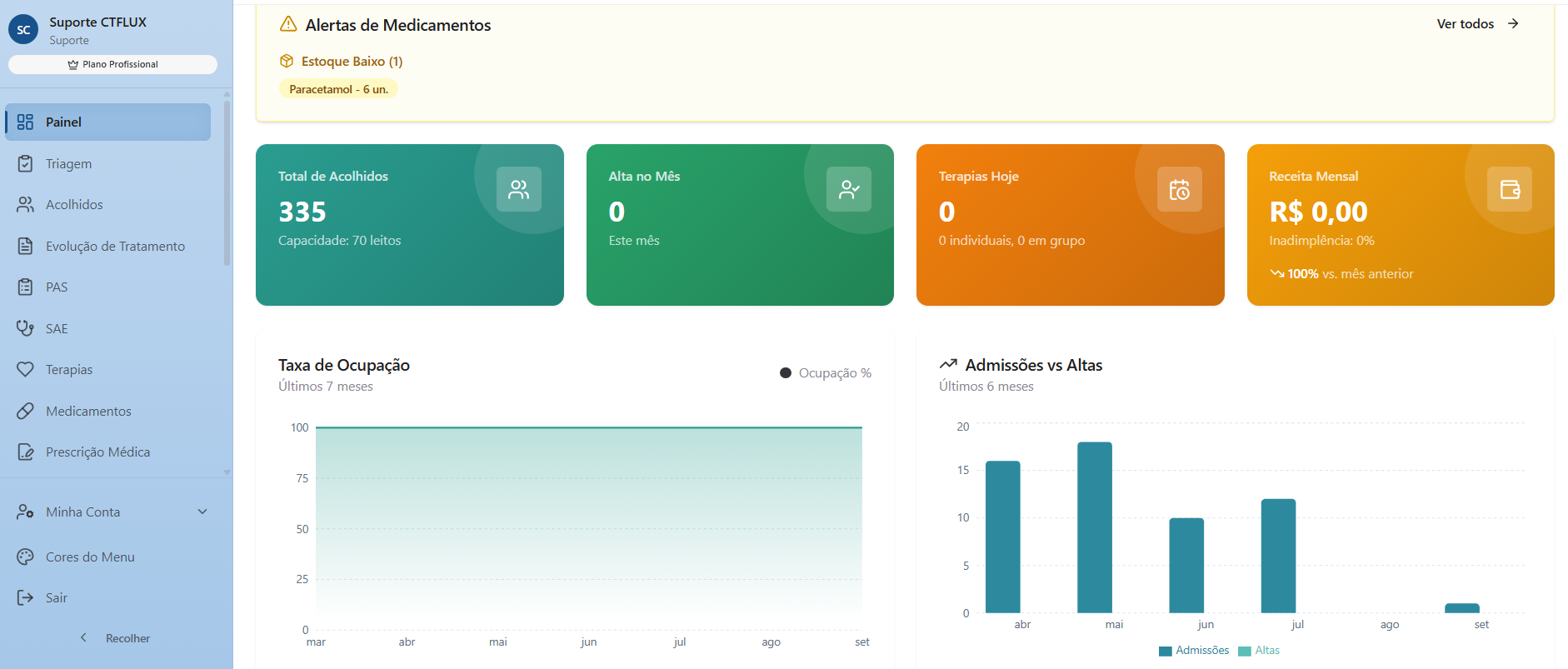The height and width of the screenshot is (669, 1568).
Task: Click Capacidade: 70 leitos text
Action: click(x=340, y=240)
